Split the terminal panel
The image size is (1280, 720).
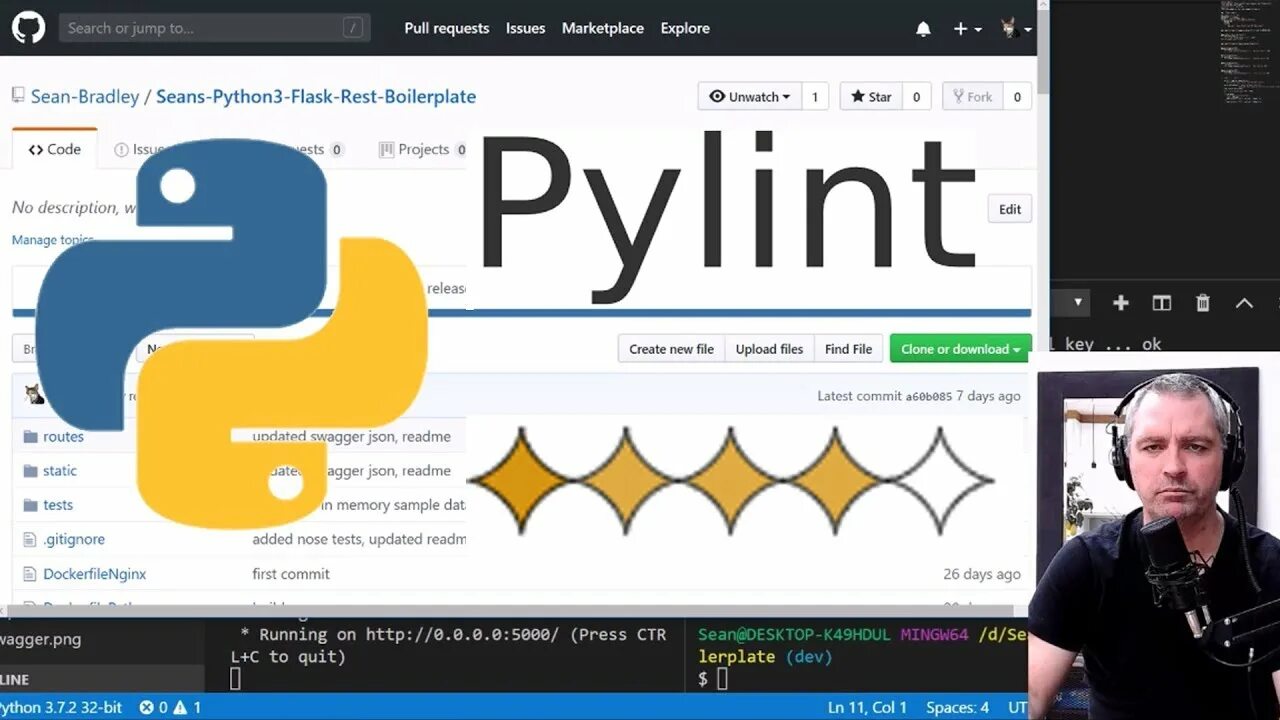(1162, 303)
